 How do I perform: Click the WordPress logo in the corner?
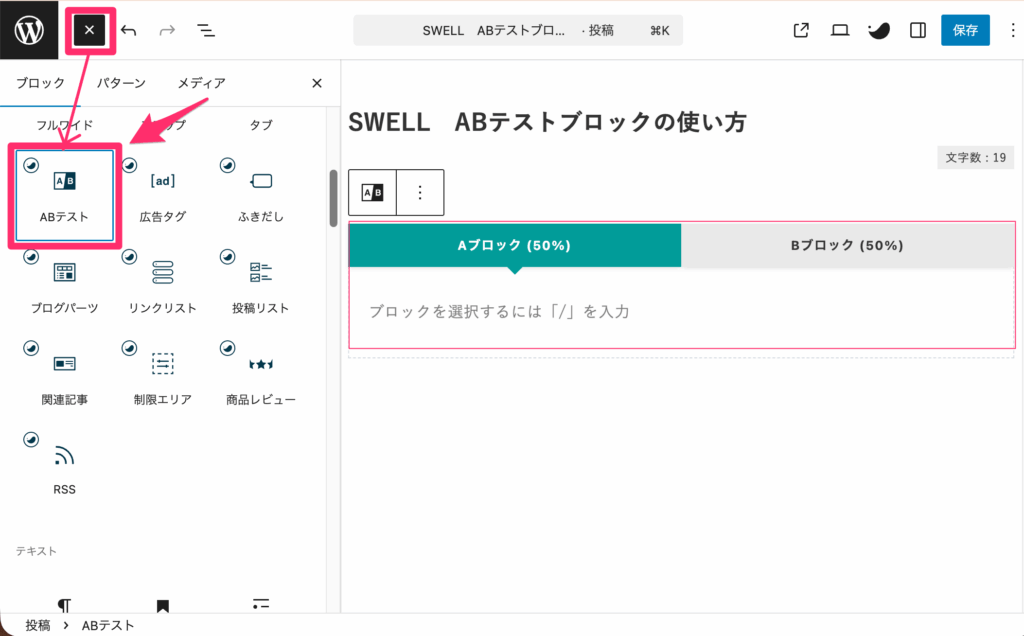[27, 30]
